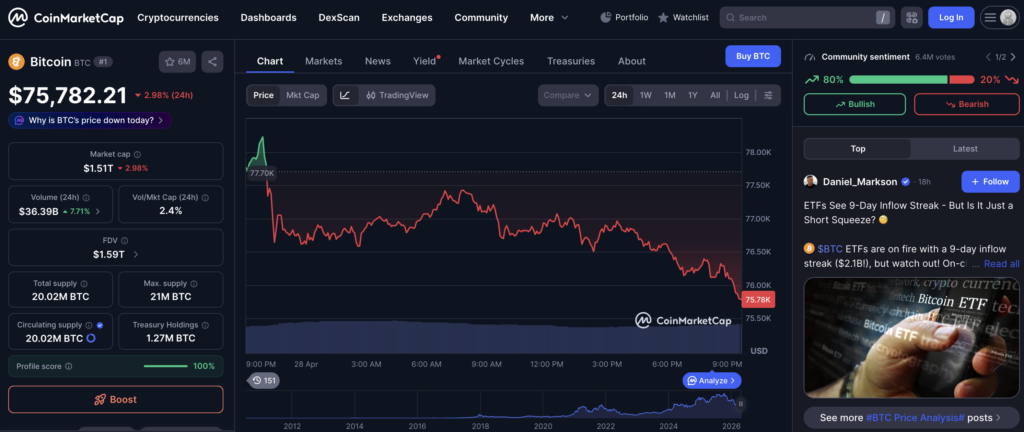Click the Analyze button

point(712,380)
